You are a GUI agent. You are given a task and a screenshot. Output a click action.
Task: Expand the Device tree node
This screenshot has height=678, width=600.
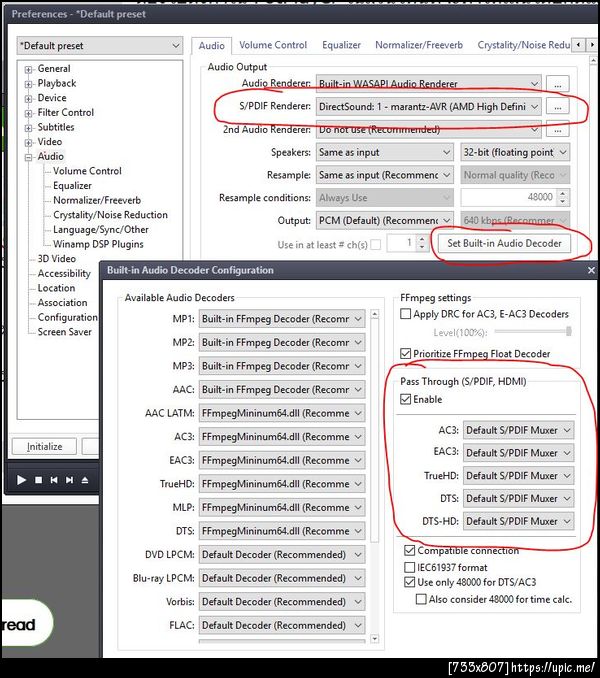pyautogui.click(x=29, y=99)
